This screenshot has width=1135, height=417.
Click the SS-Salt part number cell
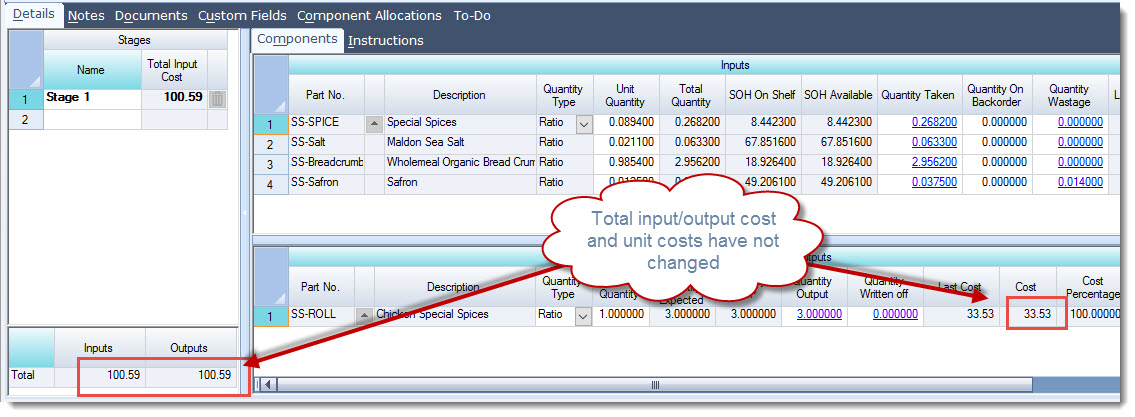326,143
